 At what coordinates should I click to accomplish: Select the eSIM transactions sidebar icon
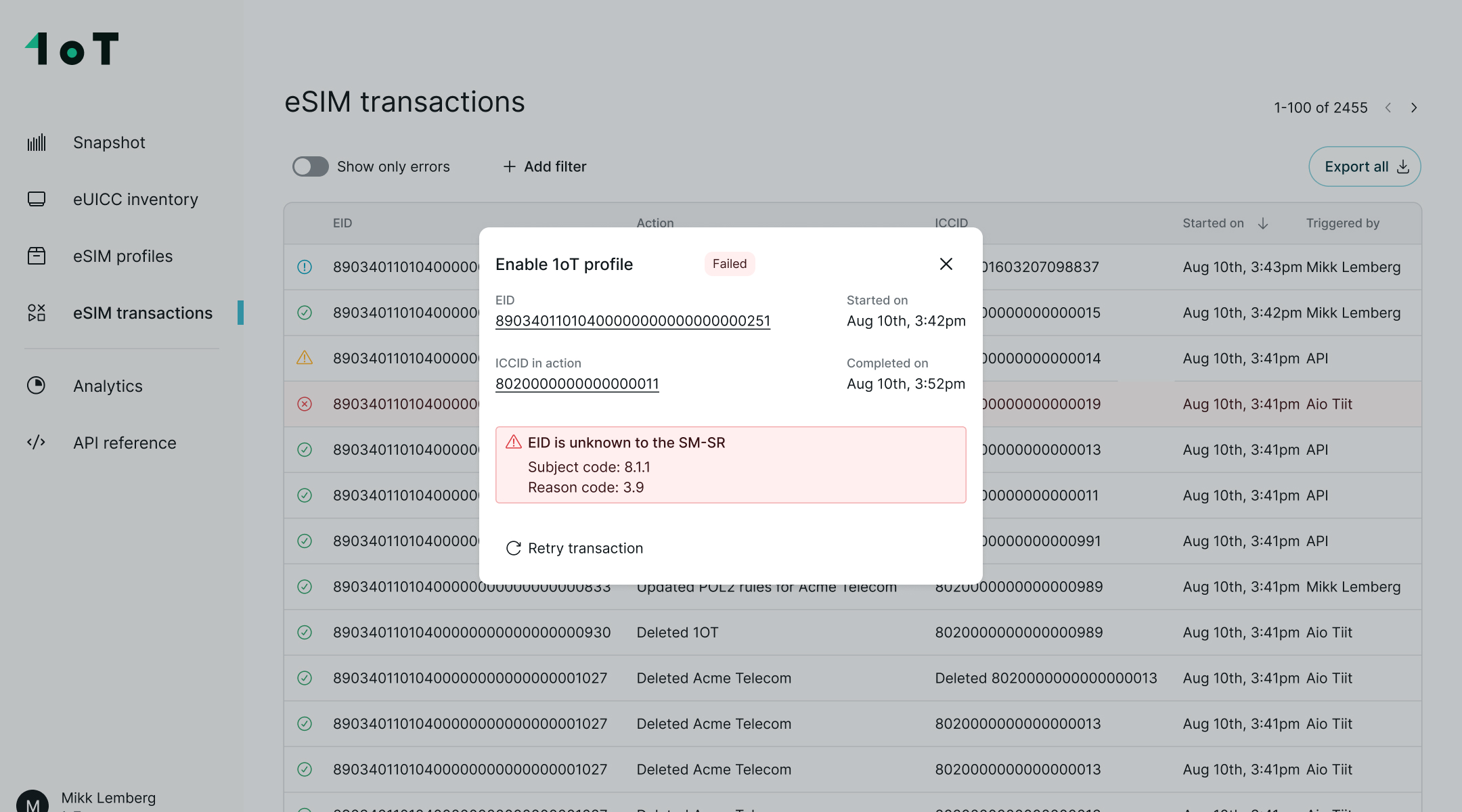pyautogui.click(x=37, y=313)
